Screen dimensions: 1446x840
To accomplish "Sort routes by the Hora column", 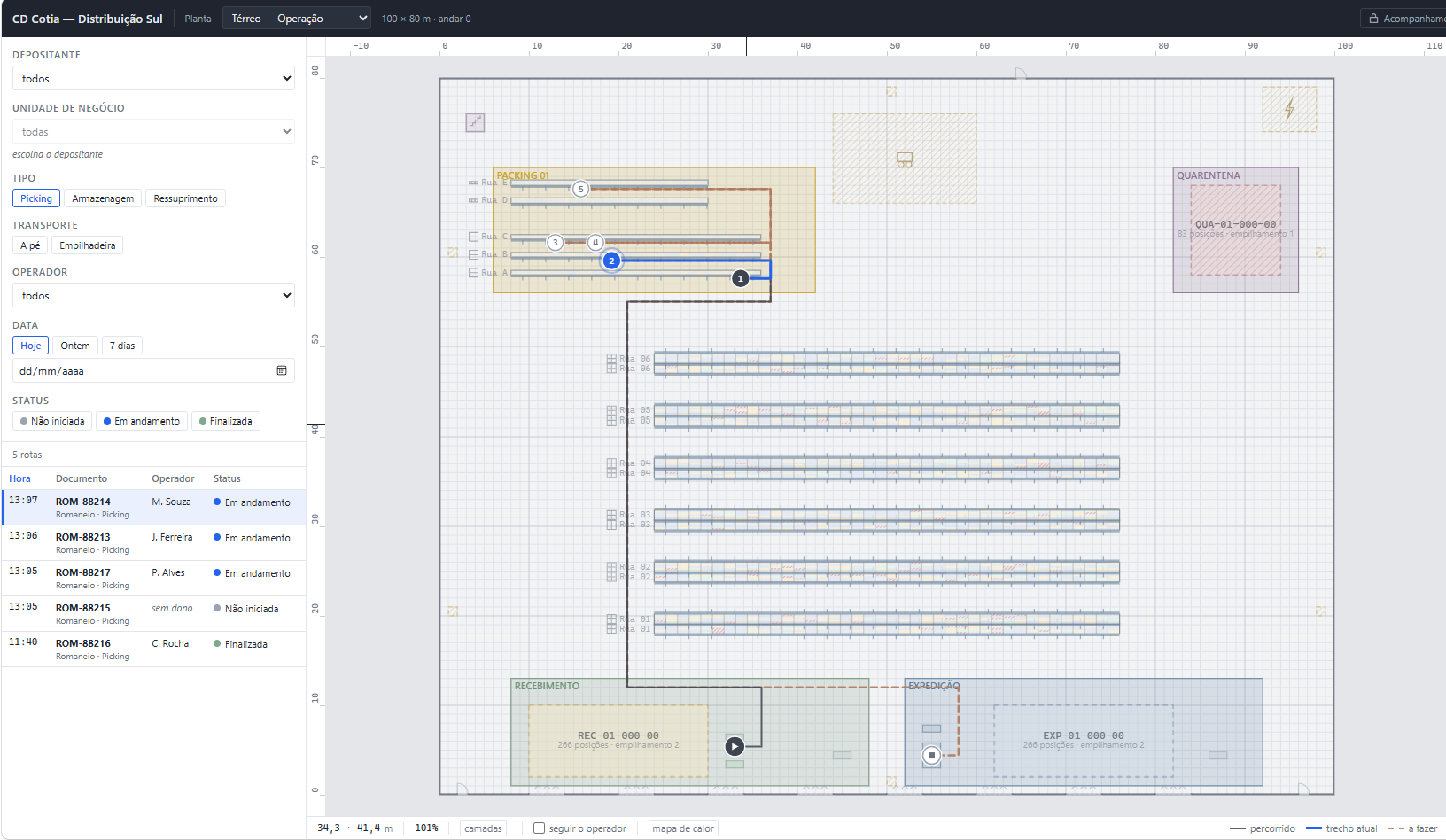I will [19, 478].
